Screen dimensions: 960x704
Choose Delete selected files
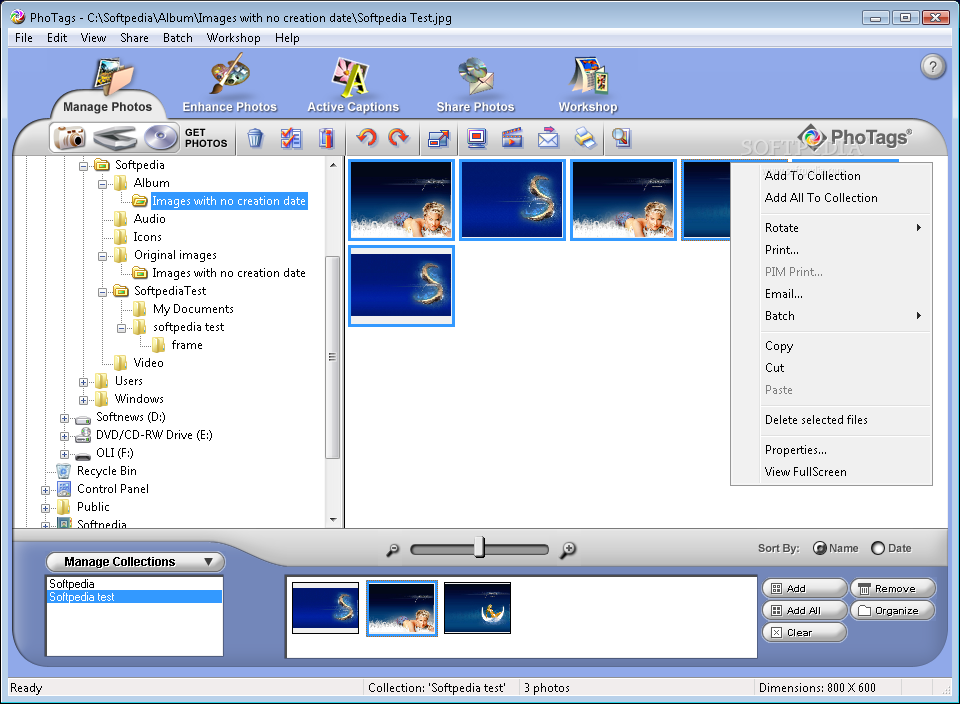point(831,420)
